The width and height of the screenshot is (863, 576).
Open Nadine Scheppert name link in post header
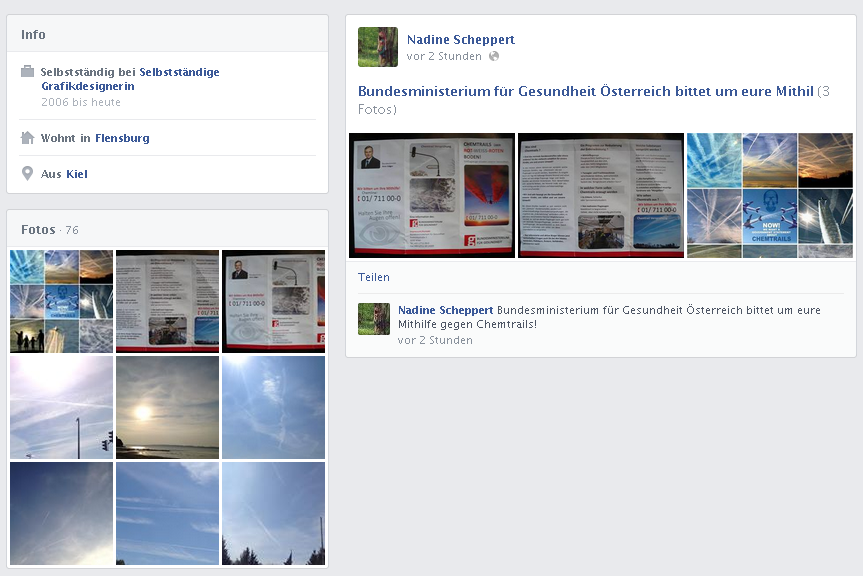point(461,40)
